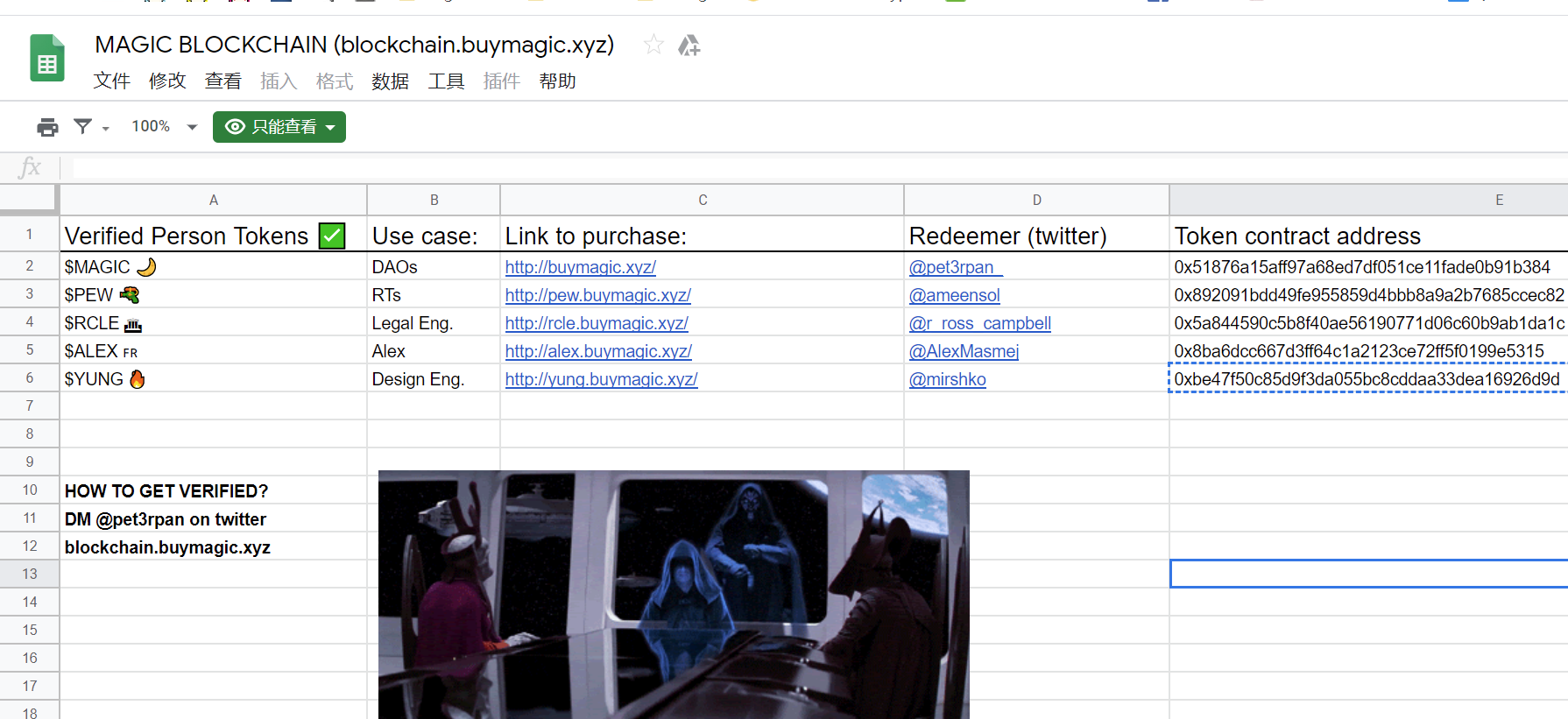Screen dimensions: 1568x719
Task: Print the spreadsheet with printer icon
Action: [x=47, y=127]
